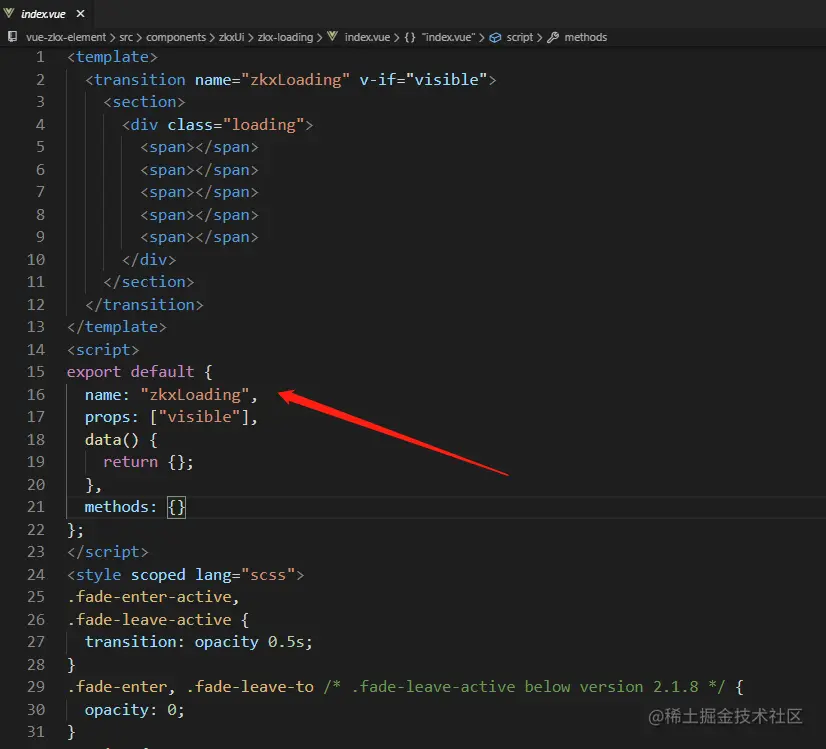Click the opacity property on line 30
This screenshot has height=749, width=826.
(117, 710)
